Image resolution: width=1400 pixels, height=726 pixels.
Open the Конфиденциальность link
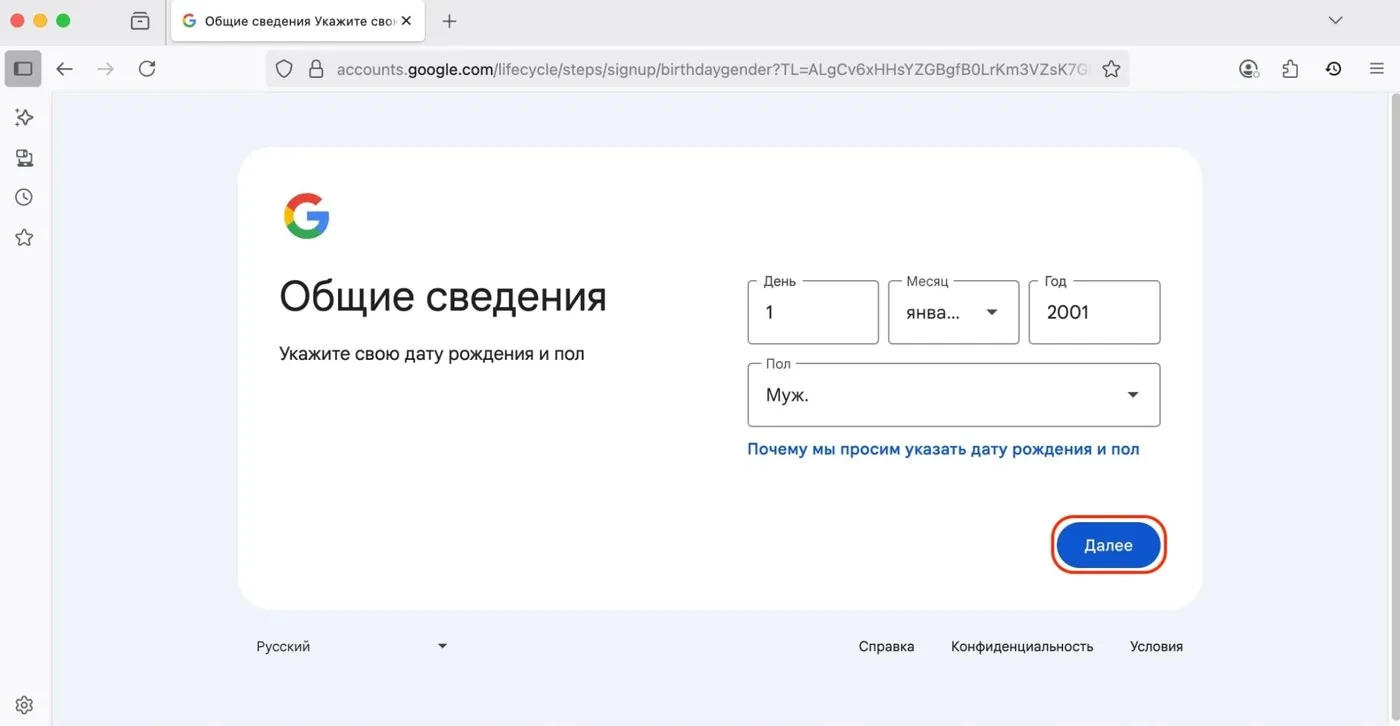[x=1022, y=646]
